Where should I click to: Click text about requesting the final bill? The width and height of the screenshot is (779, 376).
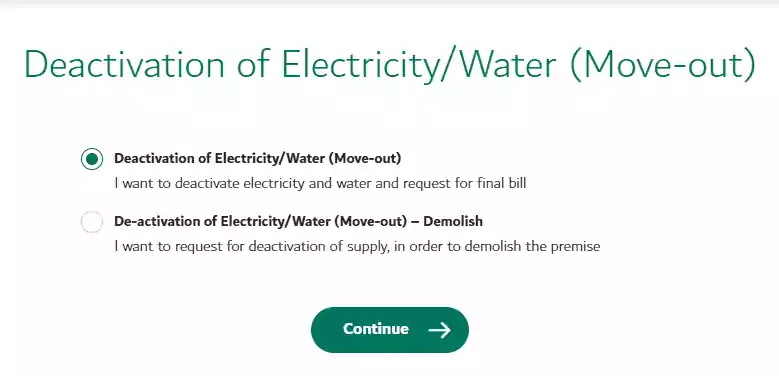tap(320, 183)
